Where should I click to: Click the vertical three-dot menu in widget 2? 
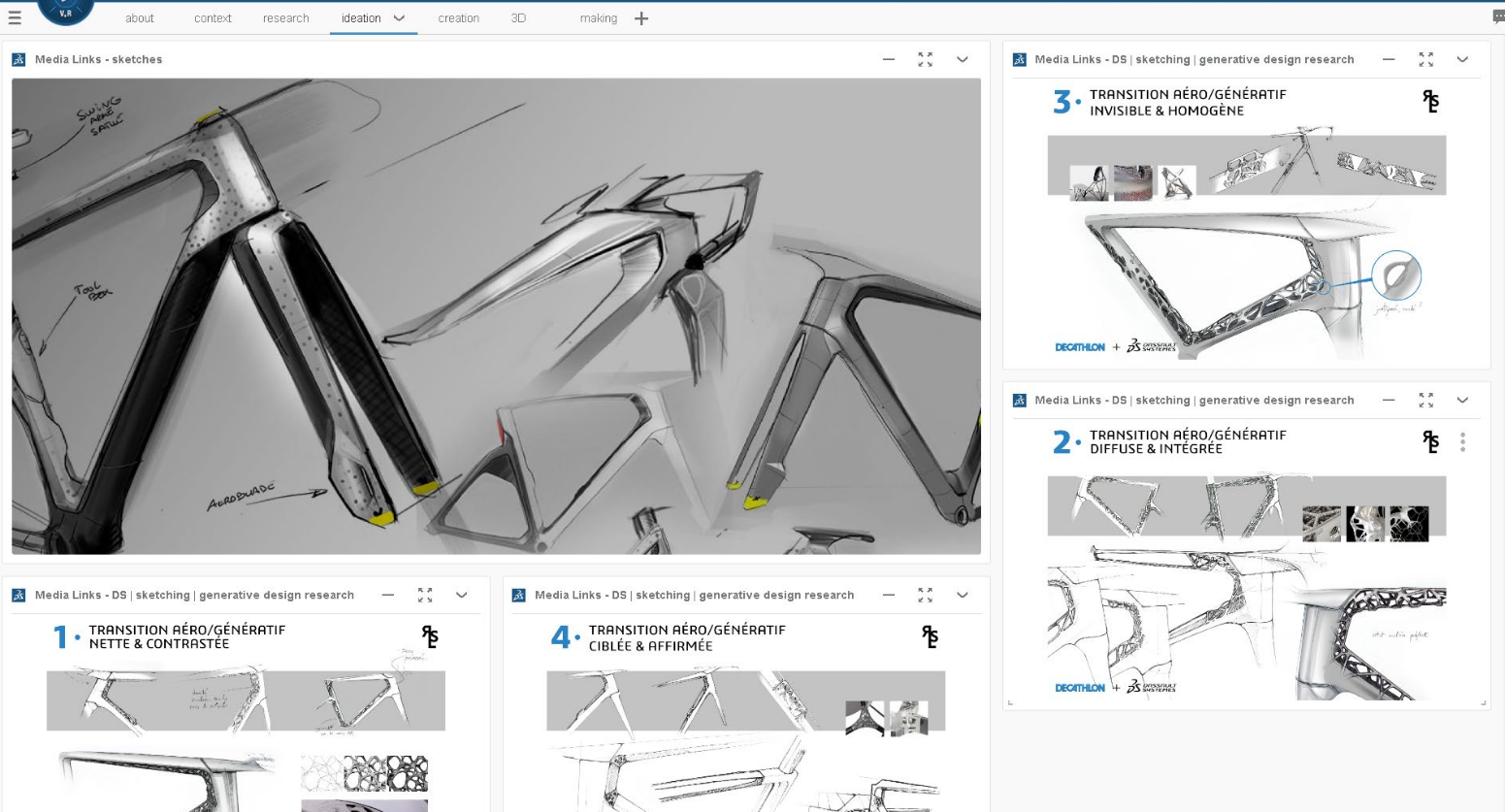[x=1462, y=442]
